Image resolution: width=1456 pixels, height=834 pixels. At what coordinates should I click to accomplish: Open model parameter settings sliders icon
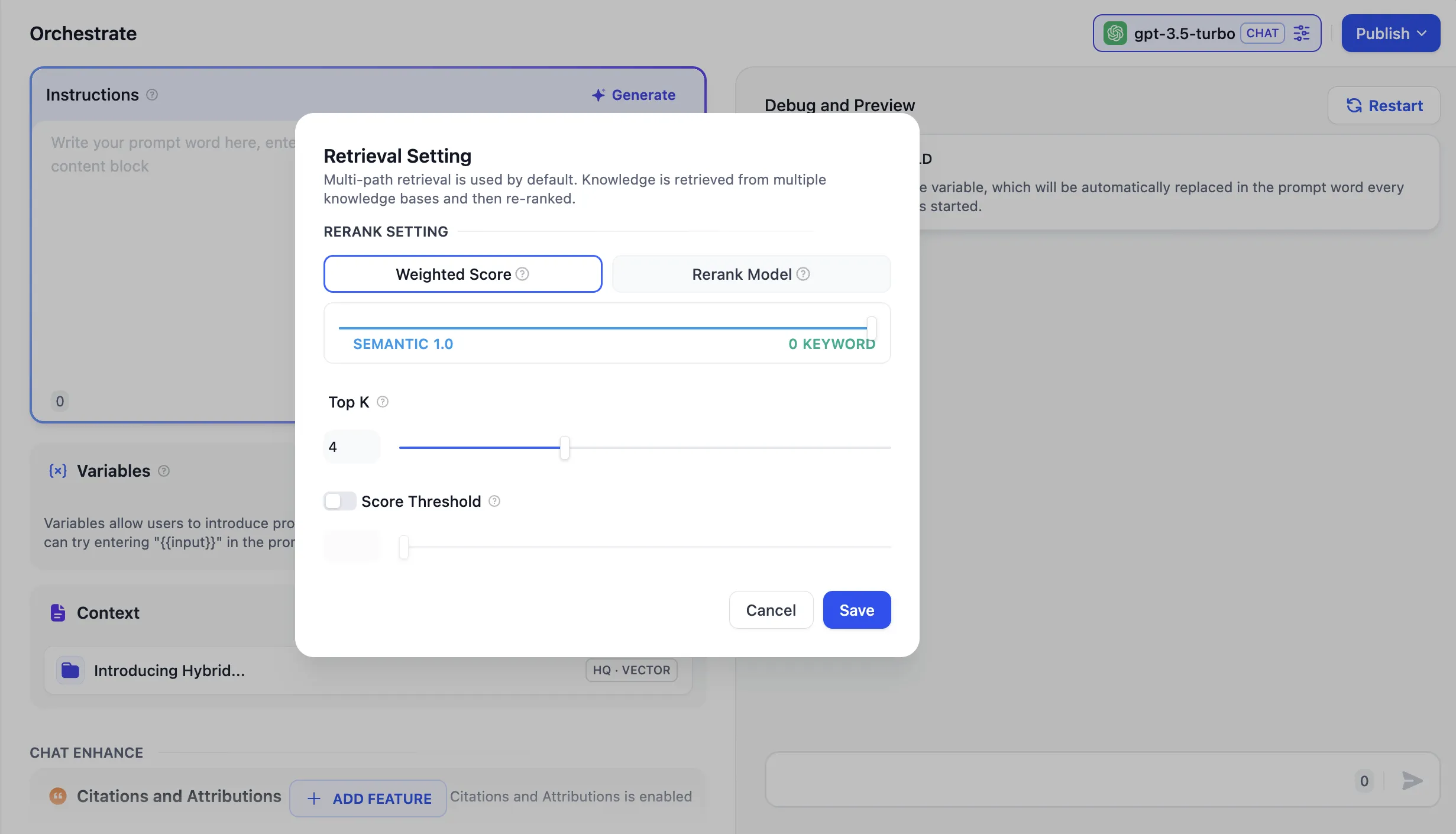pos(1301,33)
